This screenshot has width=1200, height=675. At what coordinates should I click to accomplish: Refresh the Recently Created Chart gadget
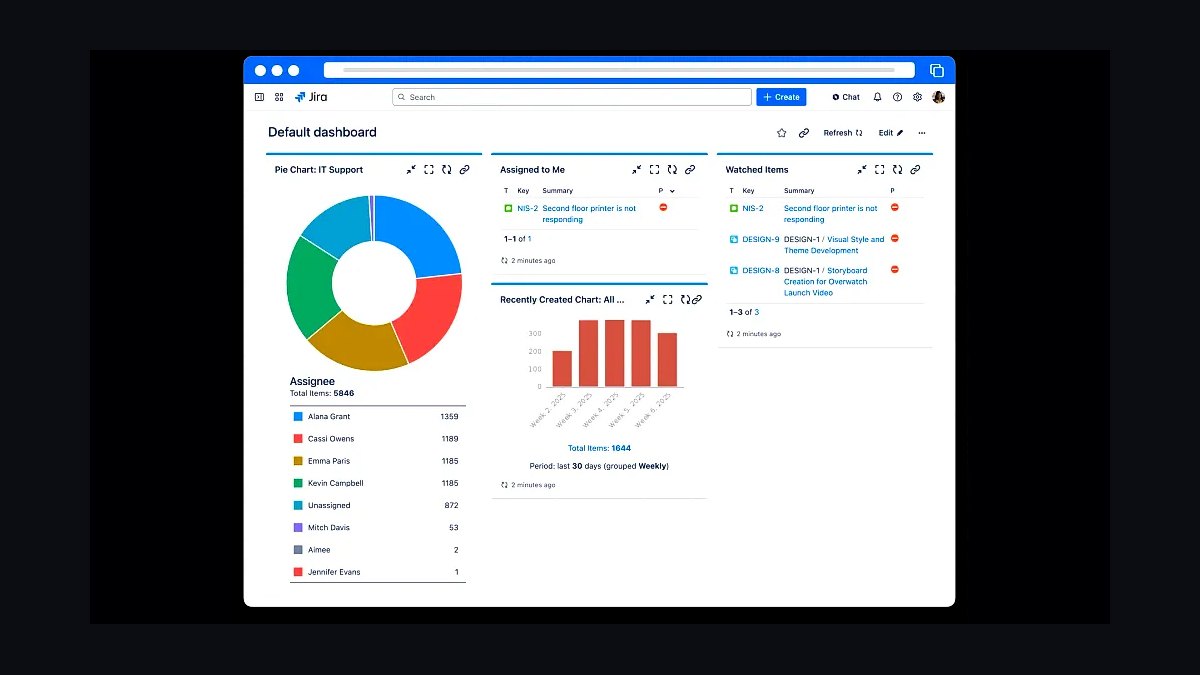685,299
